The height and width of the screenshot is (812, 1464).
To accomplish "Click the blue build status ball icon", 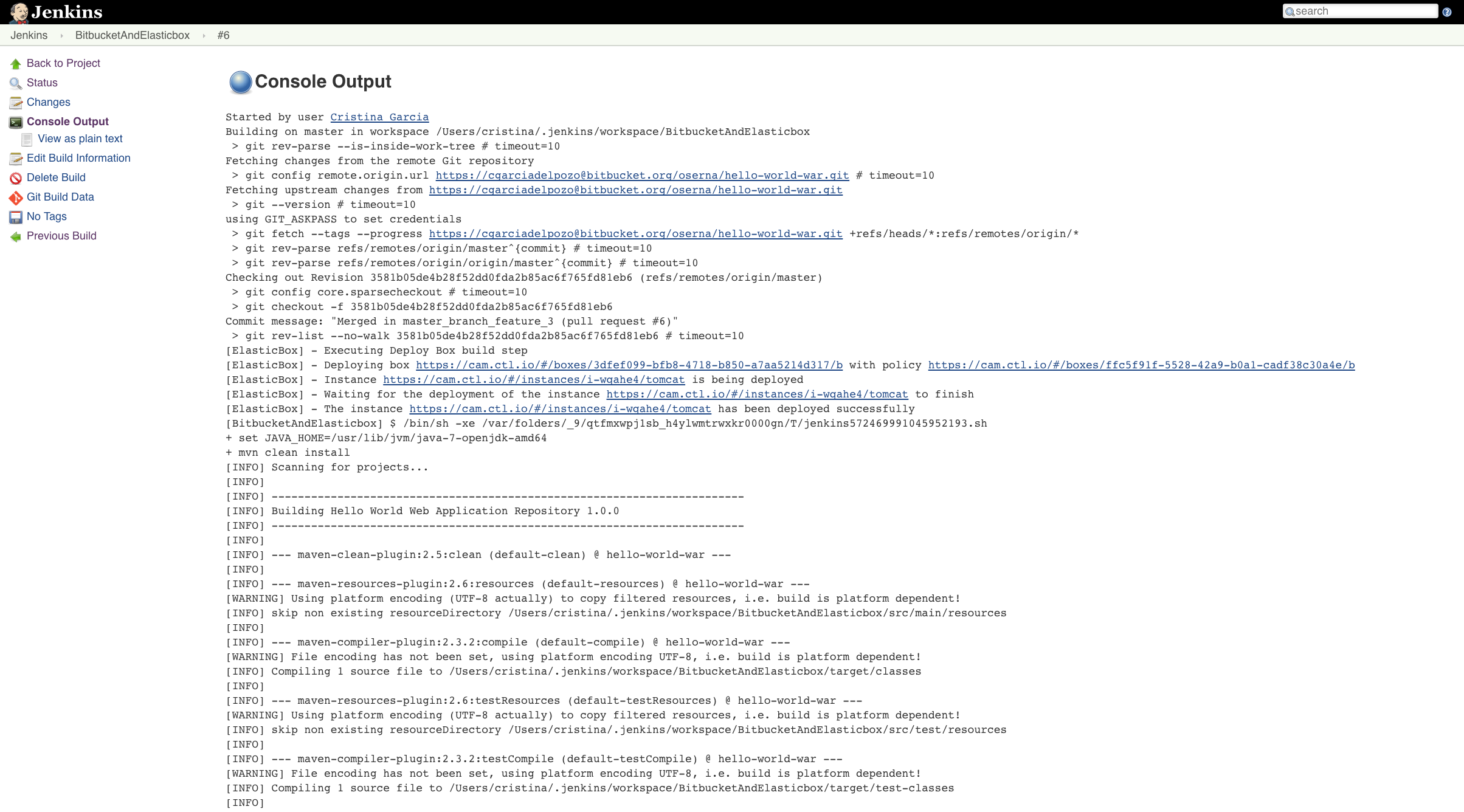I will 240,82.
